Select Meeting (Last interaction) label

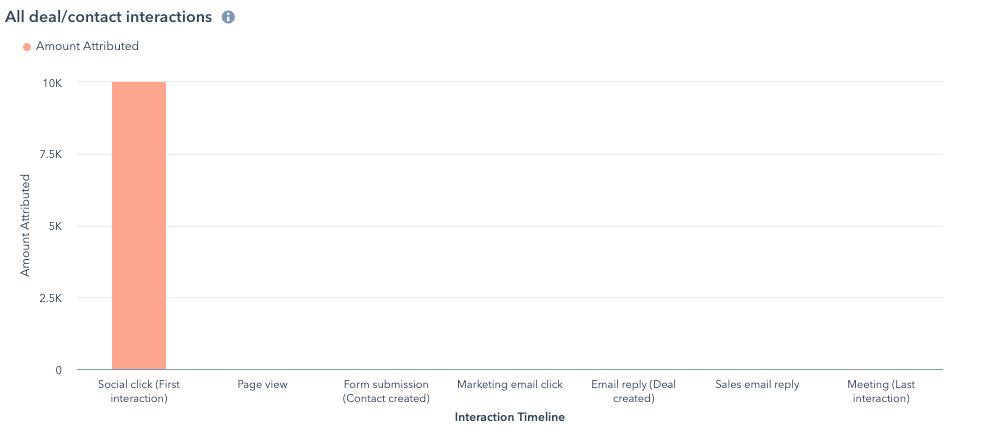(x=881, y=391)
